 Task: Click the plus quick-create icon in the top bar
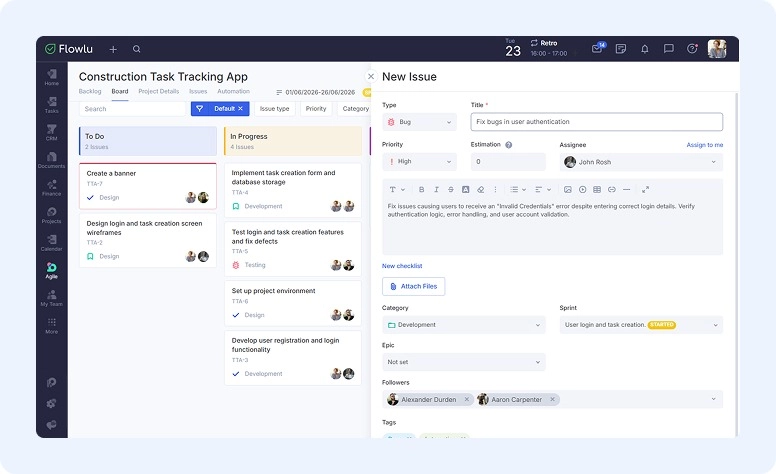click(113, 49)
